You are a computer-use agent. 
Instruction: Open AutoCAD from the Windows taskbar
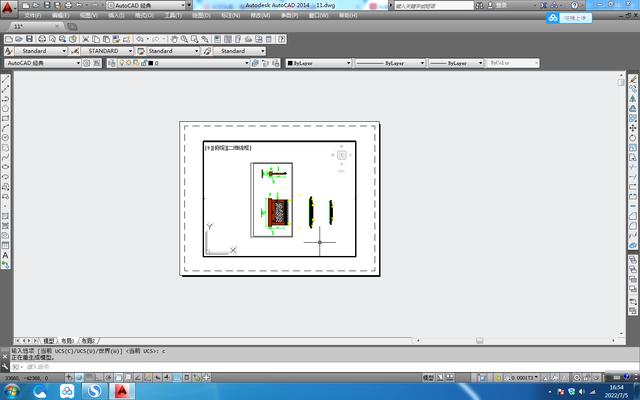point(123,390)
